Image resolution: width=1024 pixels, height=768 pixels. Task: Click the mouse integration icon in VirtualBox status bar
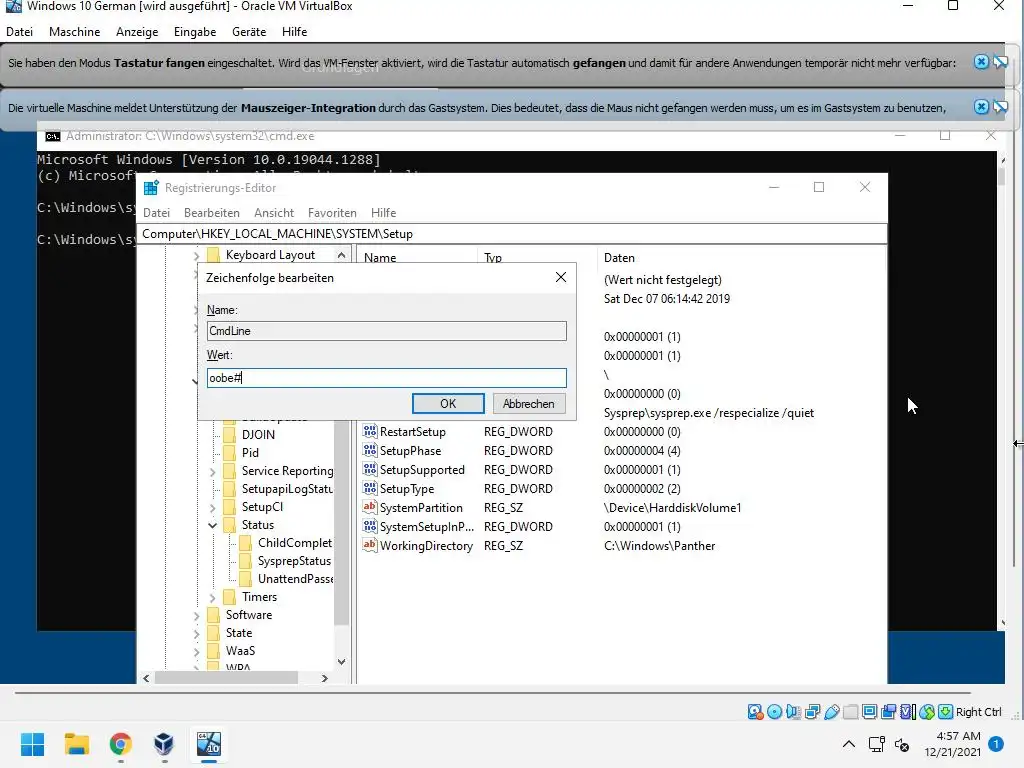[x=927, y=712]
